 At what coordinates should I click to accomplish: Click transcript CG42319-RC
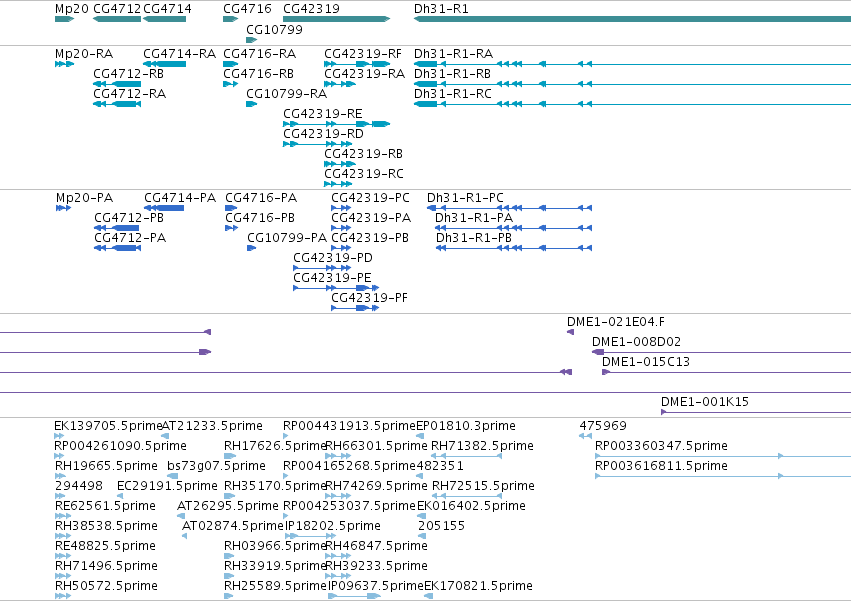point(364,174)
